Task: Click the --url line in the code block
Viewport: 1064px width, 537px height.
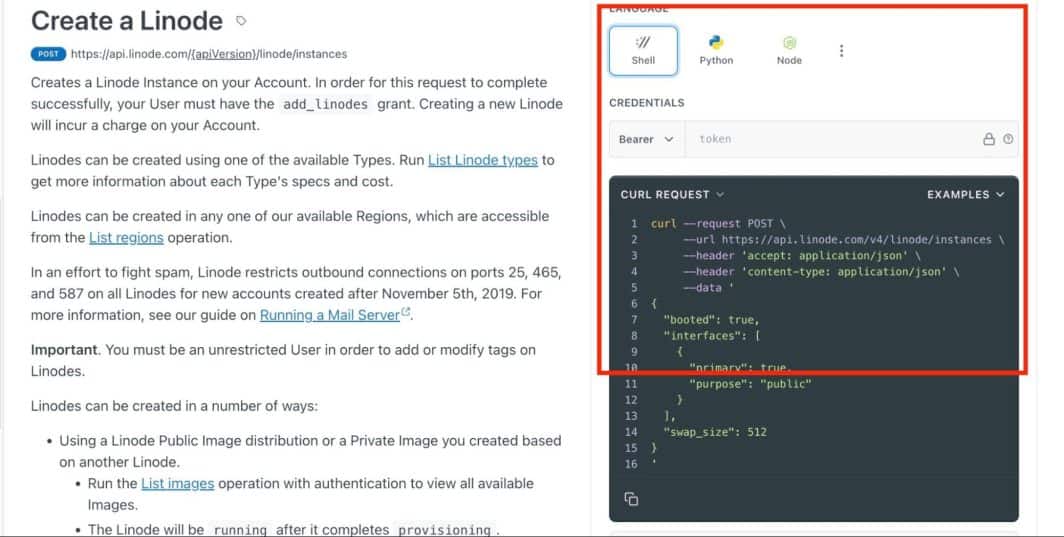Action: 844,240
